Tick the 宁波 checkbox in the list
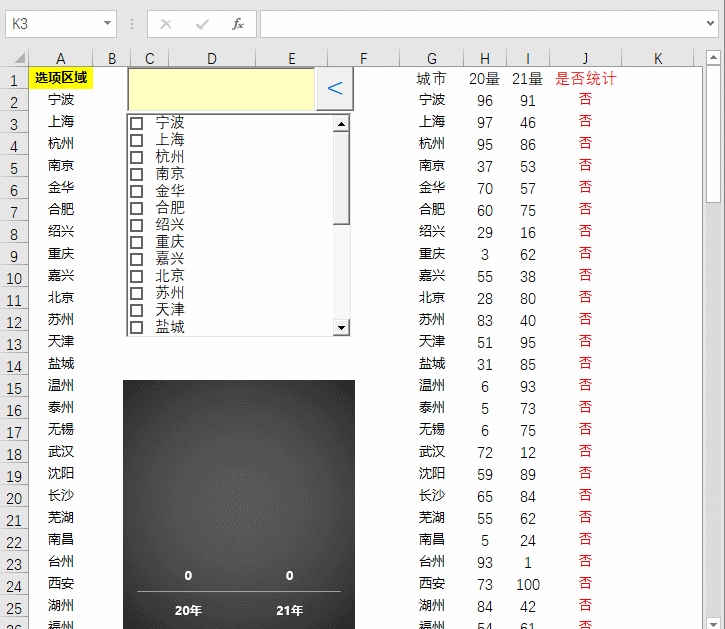 (x=136, y=123)
